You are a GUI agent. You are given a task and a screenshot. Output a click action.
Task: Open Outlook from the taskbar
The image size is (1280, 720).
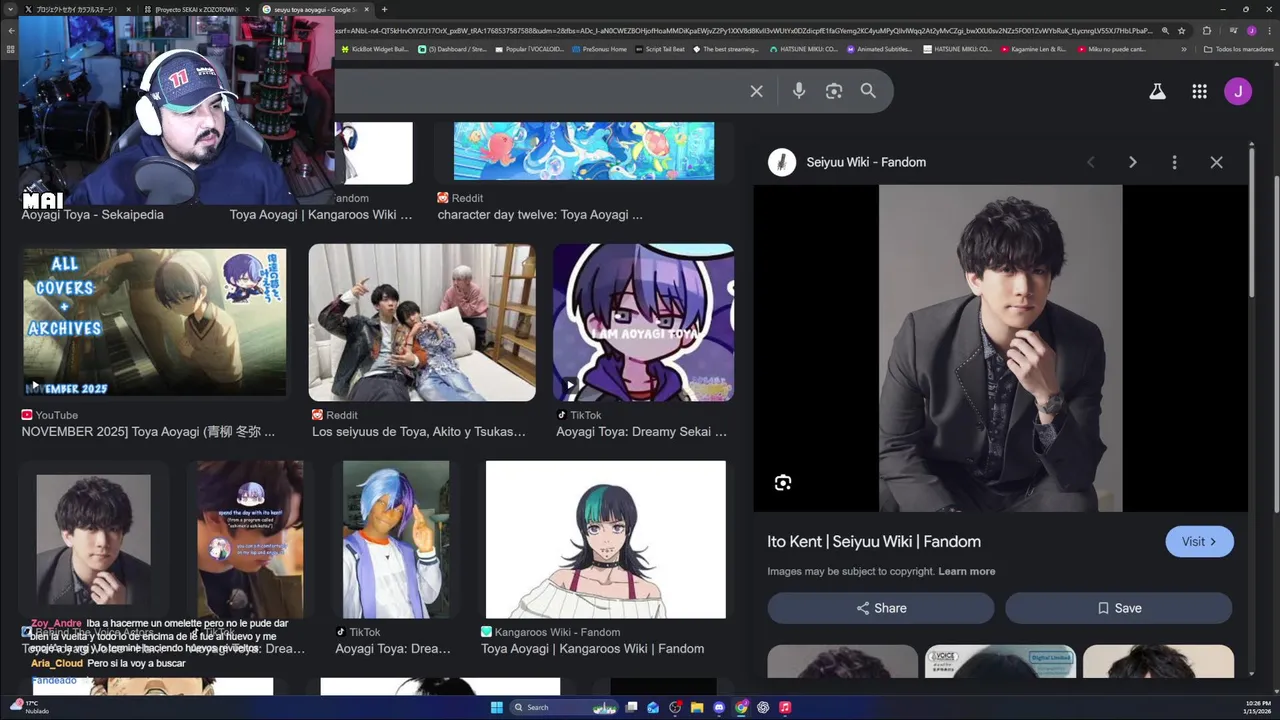click(653, 707)
